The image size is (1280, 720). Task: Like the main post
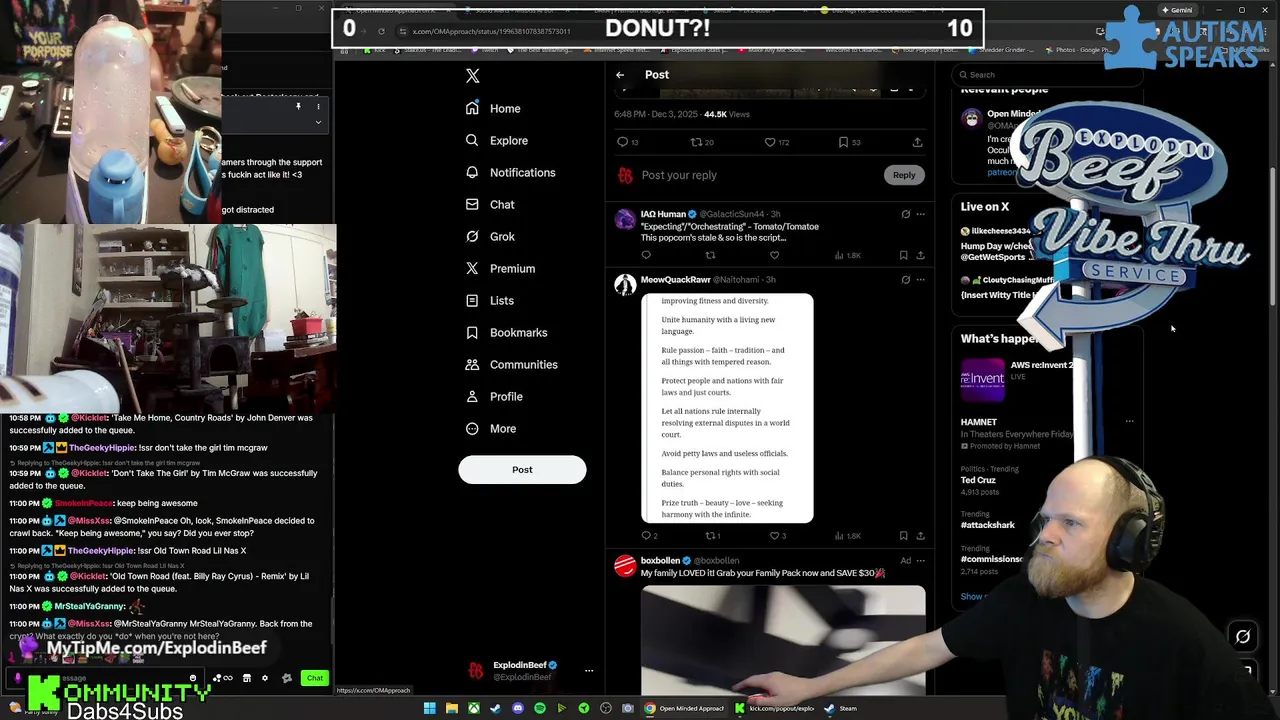point(777,142)
